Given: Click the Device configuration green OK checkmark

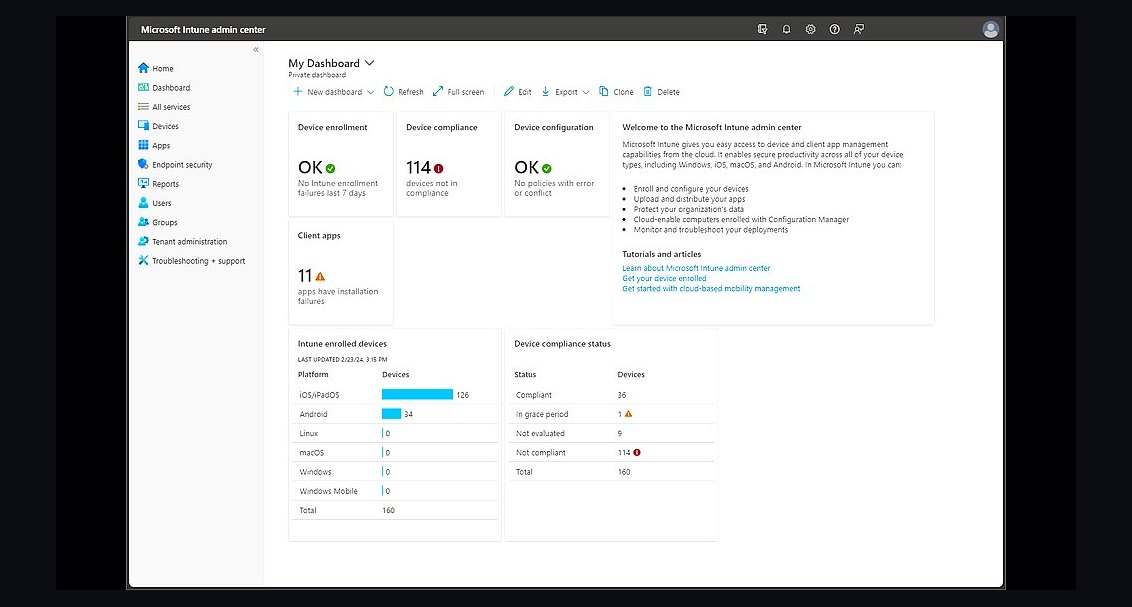Looking at the screenshot, I should coord(547,168).
